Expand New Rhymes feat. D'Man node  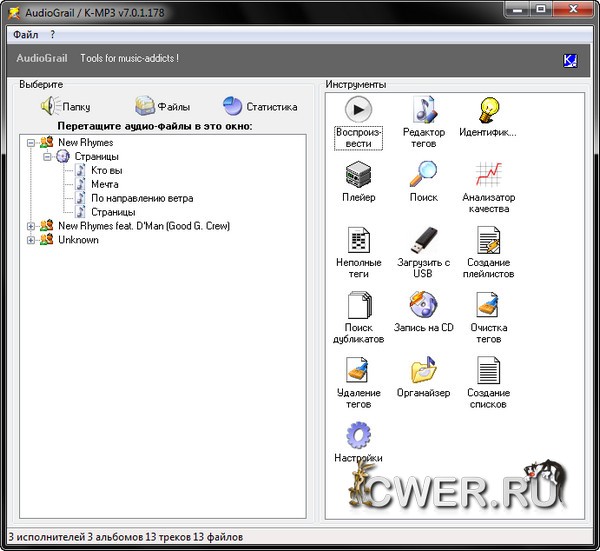pos(31,226)
